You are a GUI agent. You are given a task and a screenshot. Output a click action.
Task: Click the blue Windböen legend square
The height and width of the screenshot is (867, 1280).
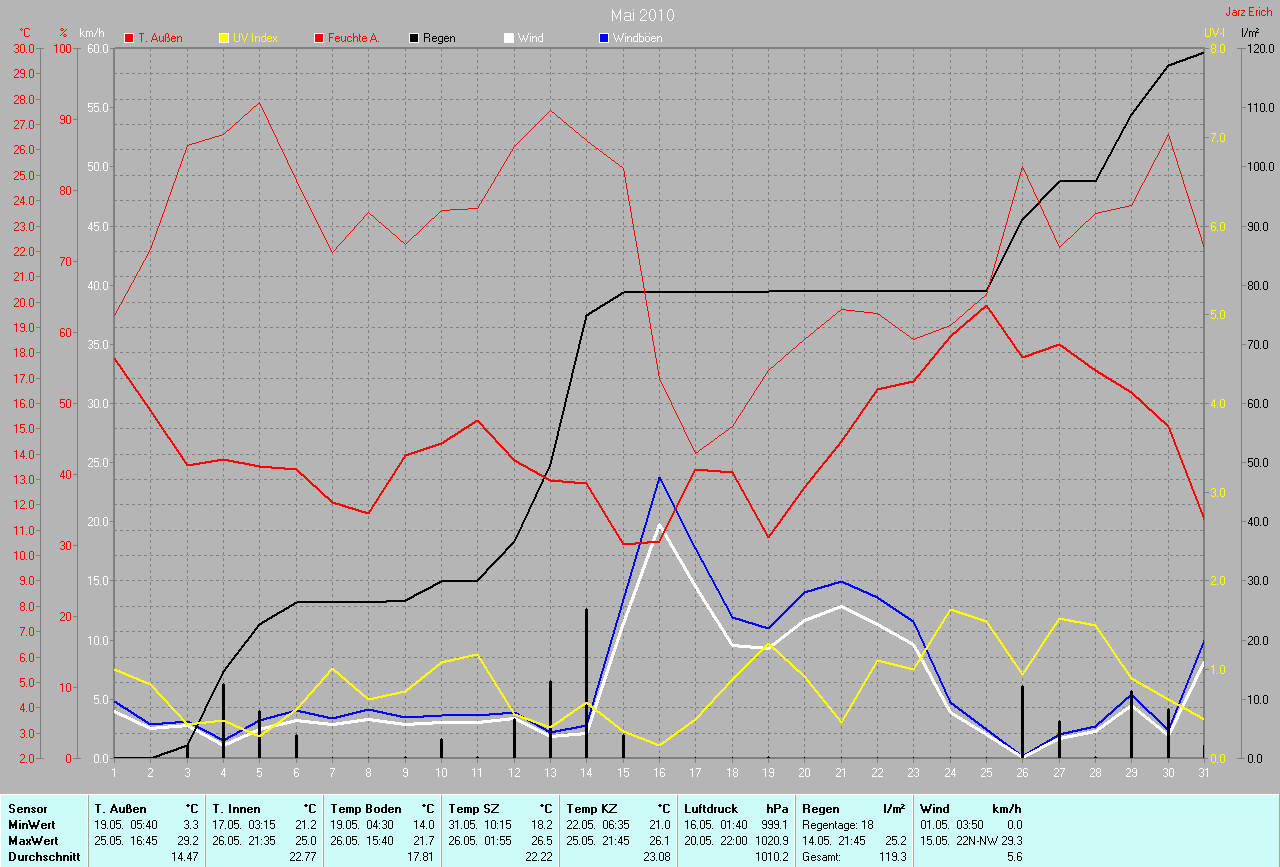click(604, 38)
